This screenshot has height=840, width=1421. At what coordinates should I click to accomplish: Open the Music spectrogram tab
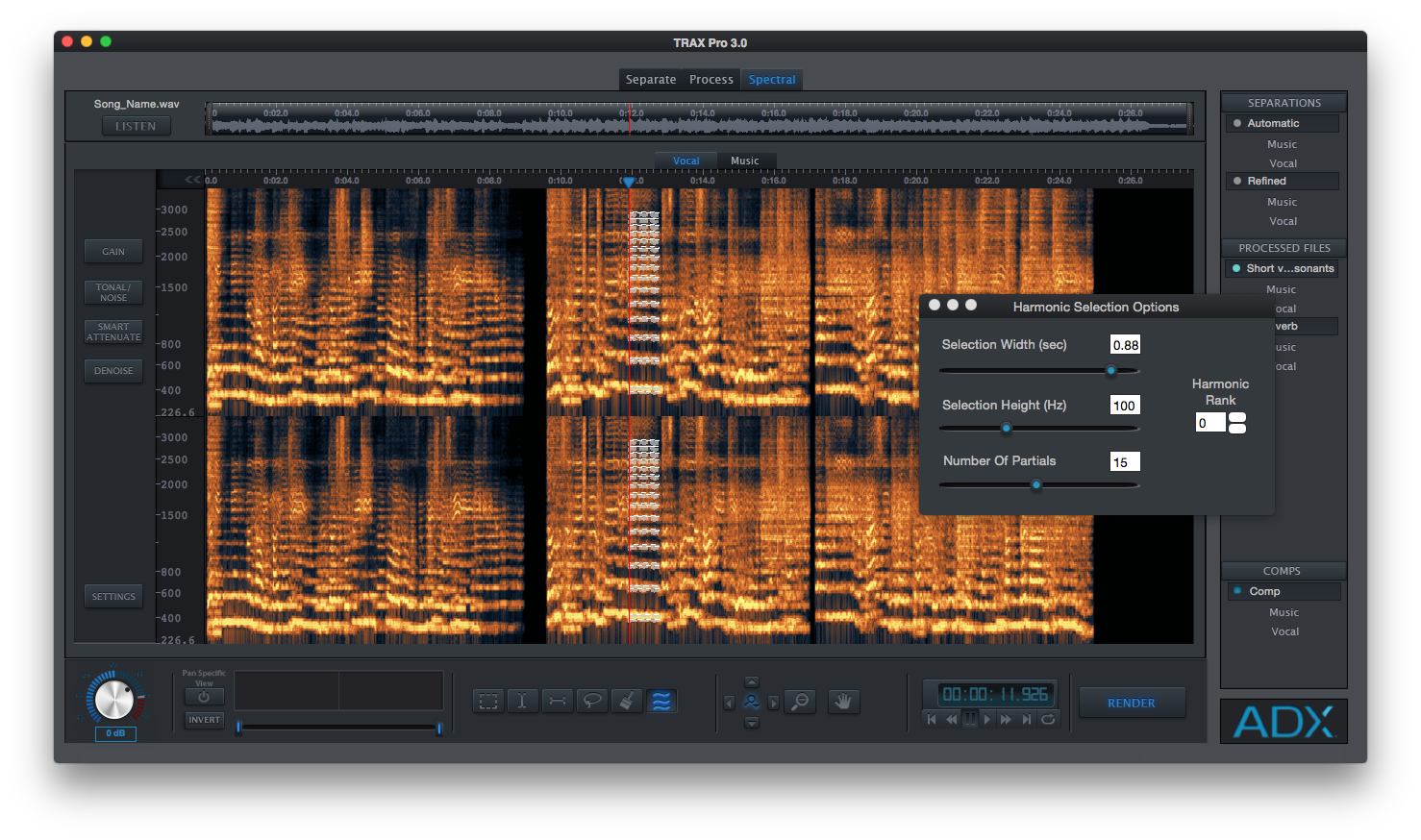point(744,161)
